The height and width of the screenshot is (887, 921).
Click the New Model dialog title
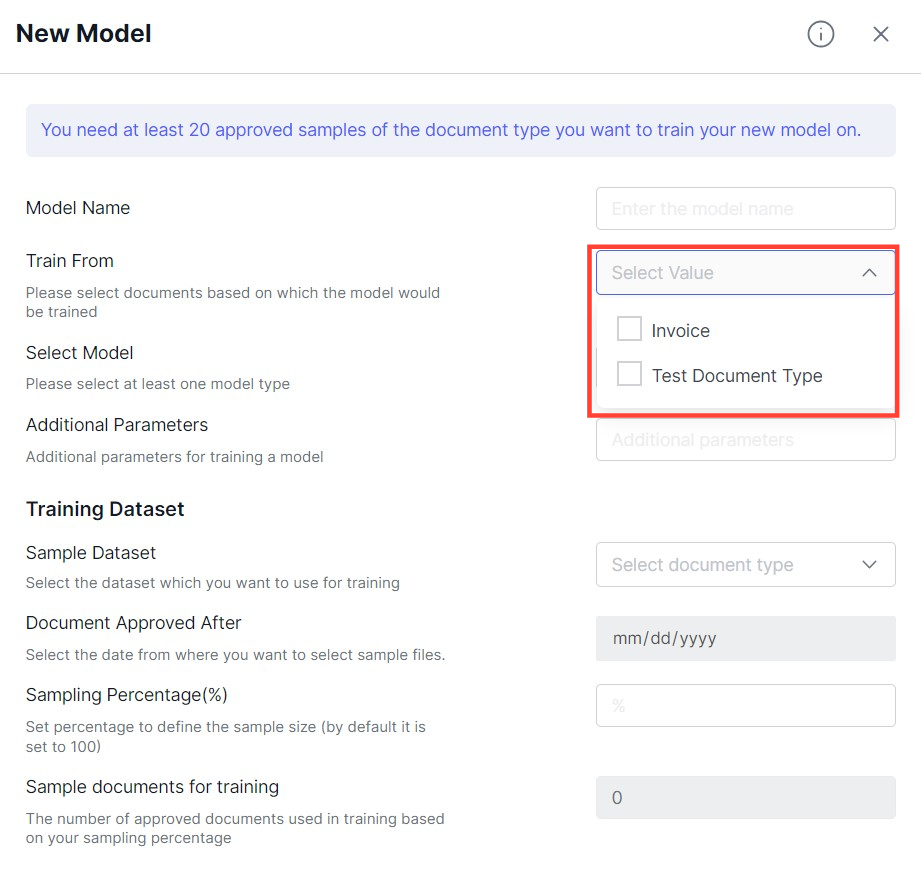(83, 33)
